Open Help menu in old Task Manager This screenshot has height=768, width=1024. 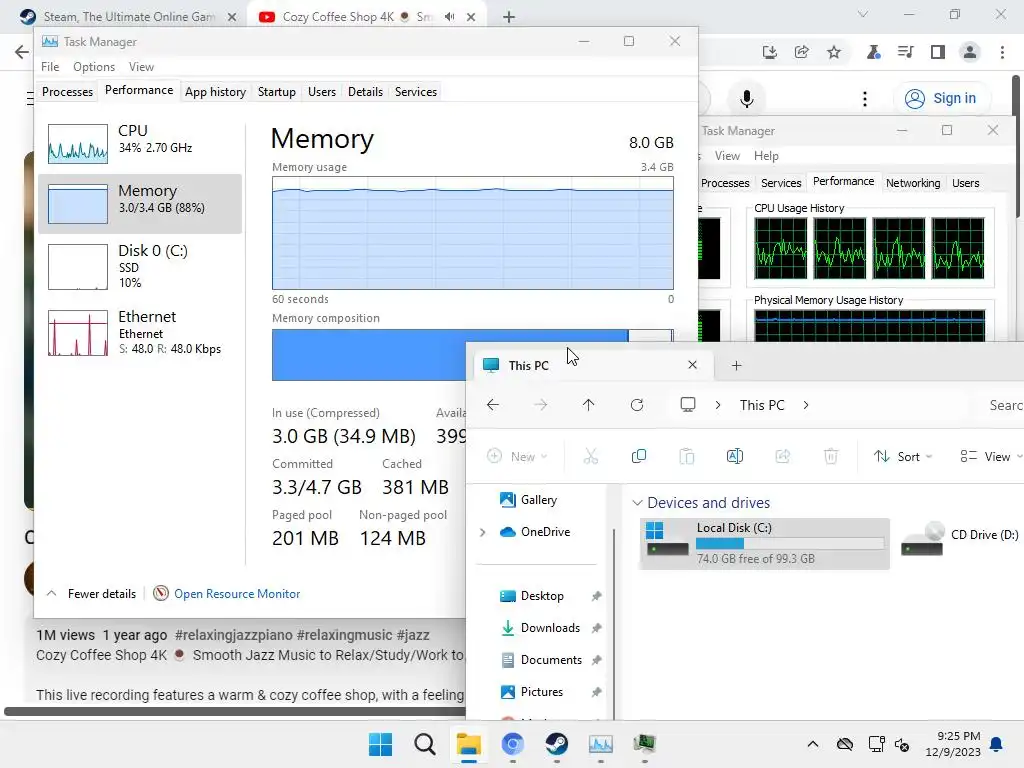pyautogui.click(x=766, y=155)
